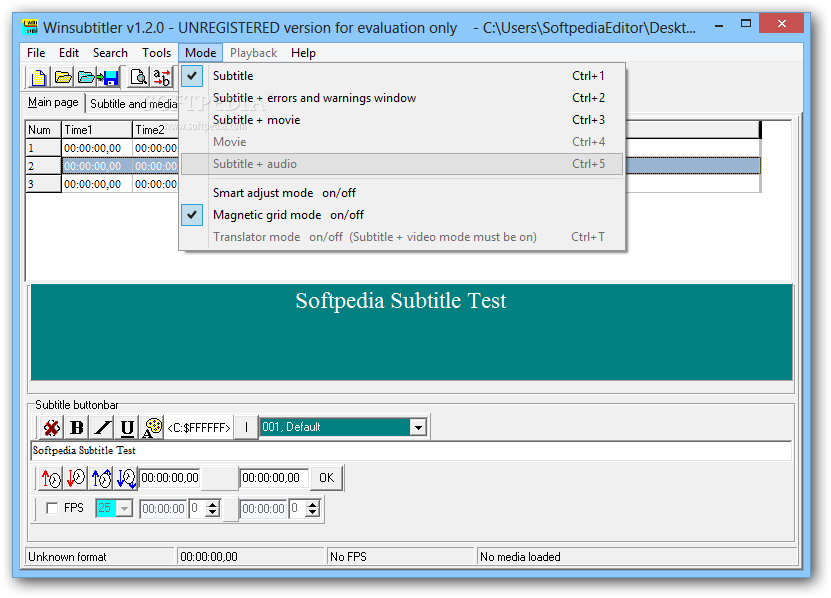This screenshot has width=831, height=598.
Task: Click the blue up-arrows clock icon
Action: [101, 478]
